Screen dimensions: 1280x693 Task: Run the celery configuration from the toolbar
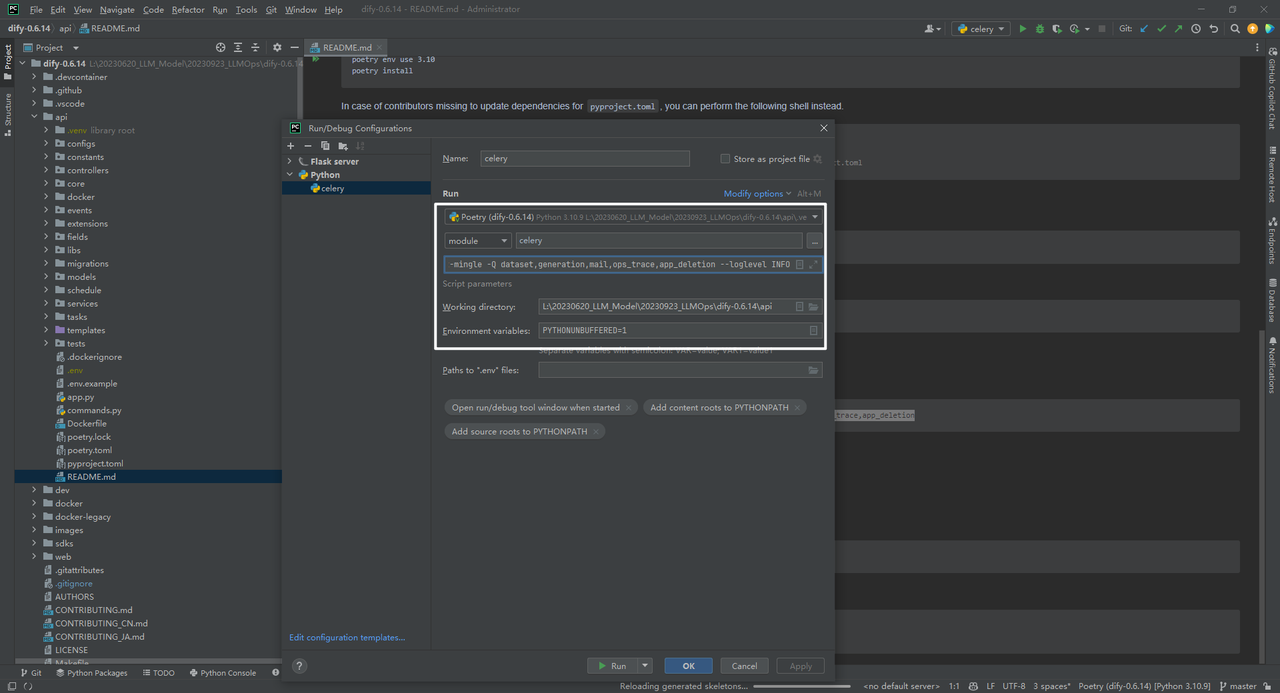click(1023, 28)
